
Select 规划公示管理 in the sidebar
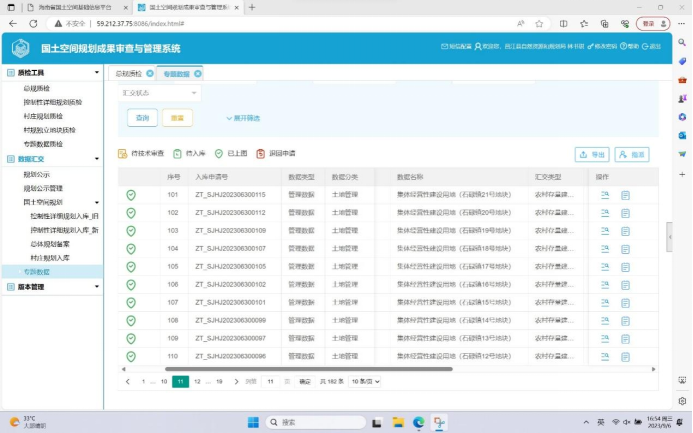point(43,188)
